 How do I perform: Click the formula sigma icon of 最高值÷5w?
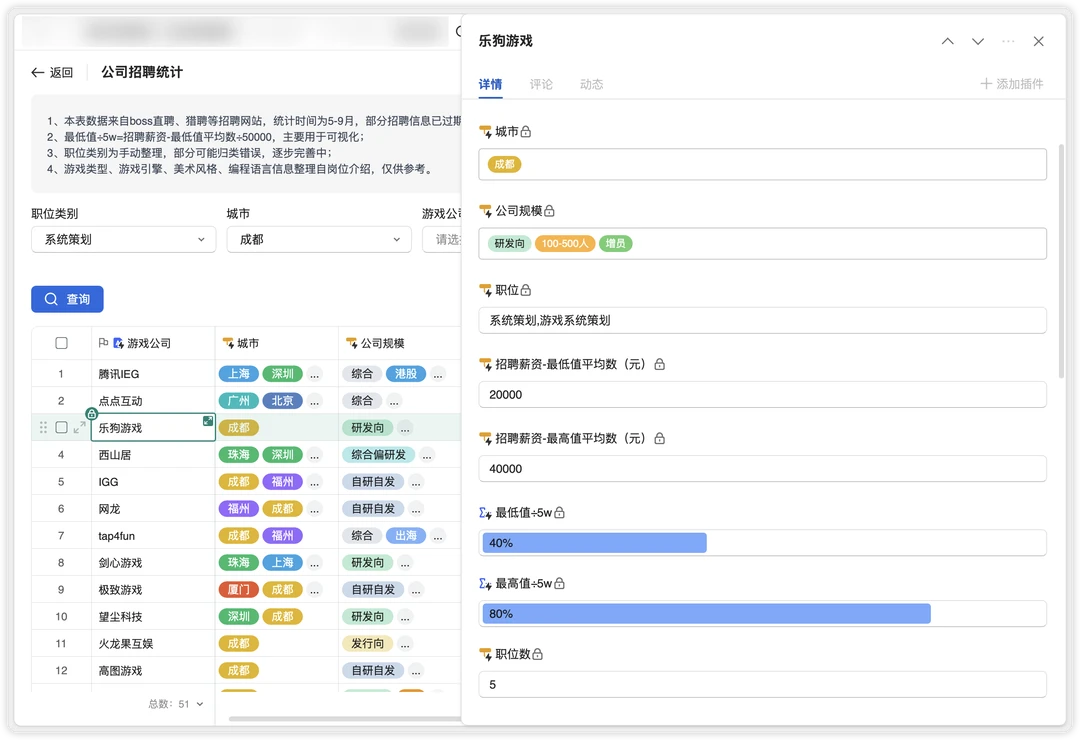pyautogui.click(x=485, y=584)
